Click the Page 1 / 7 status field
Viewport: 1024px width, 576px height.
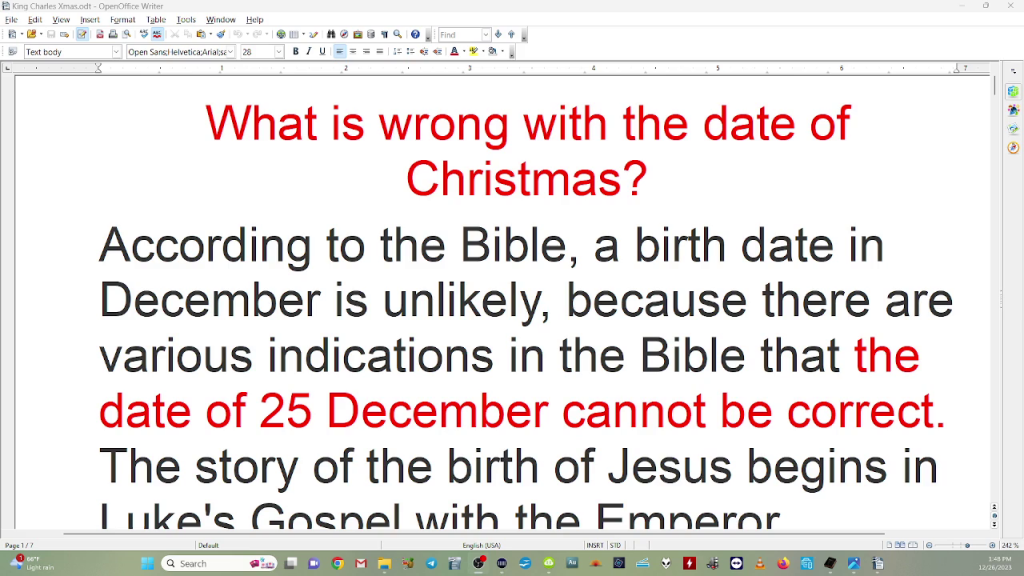(20, 545)
